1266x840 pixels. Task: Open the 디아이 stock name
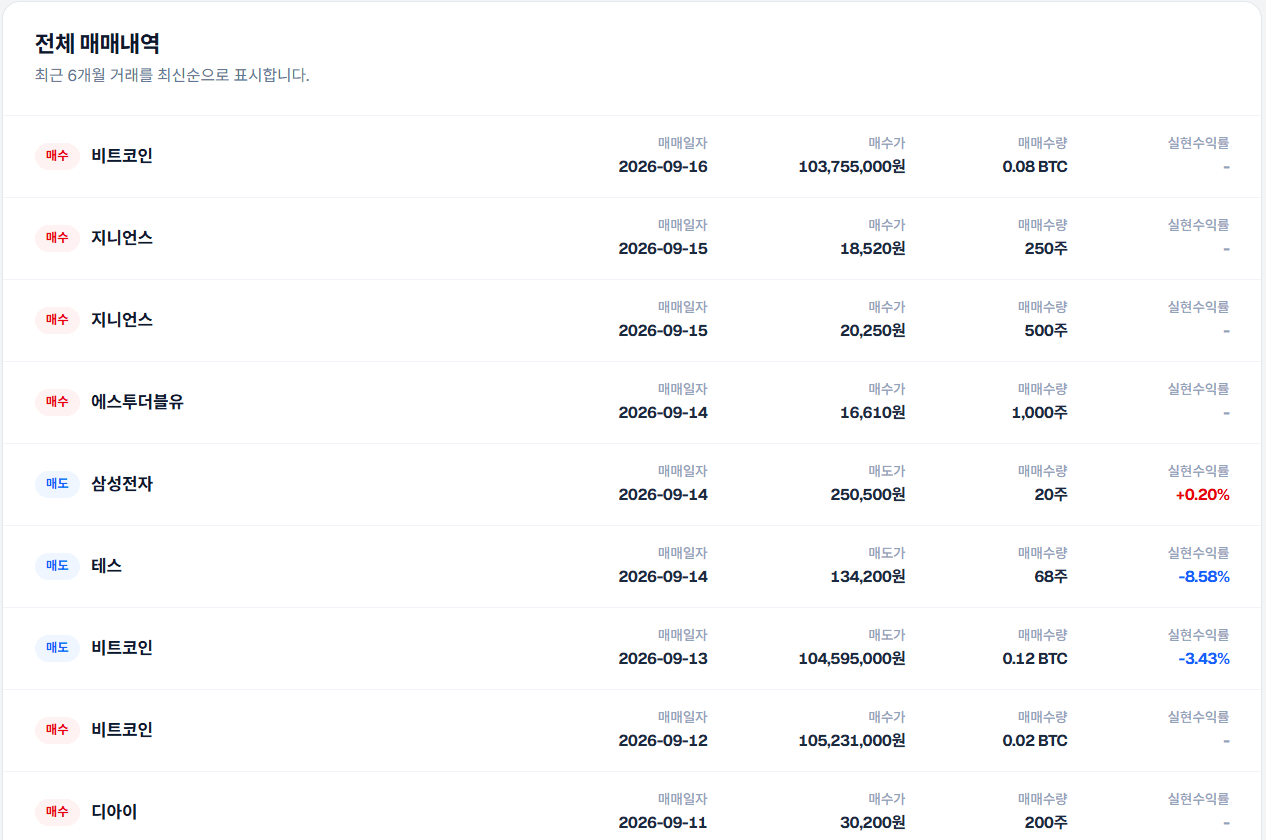click(x=114, y=812)
